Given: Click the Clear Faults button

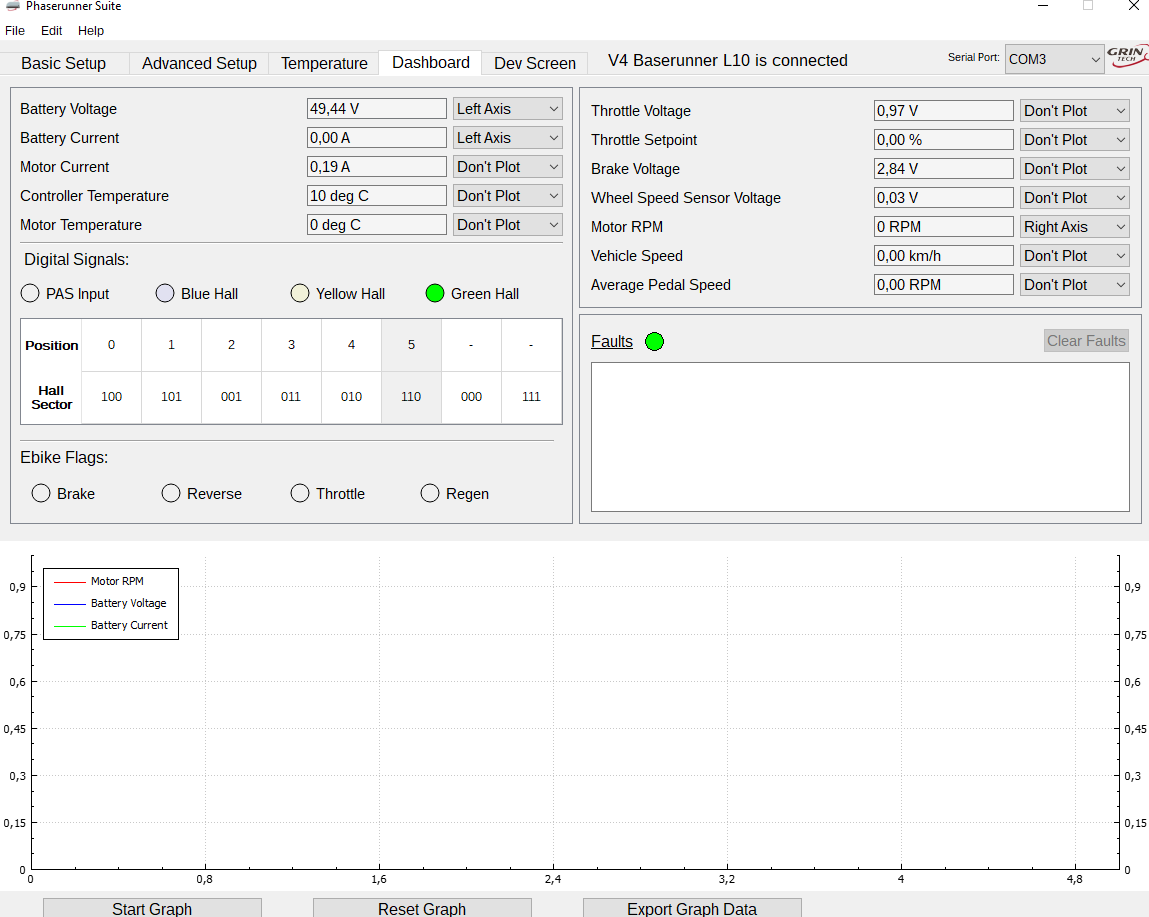Looking at the screenshot, I should tap(1086, 340).
